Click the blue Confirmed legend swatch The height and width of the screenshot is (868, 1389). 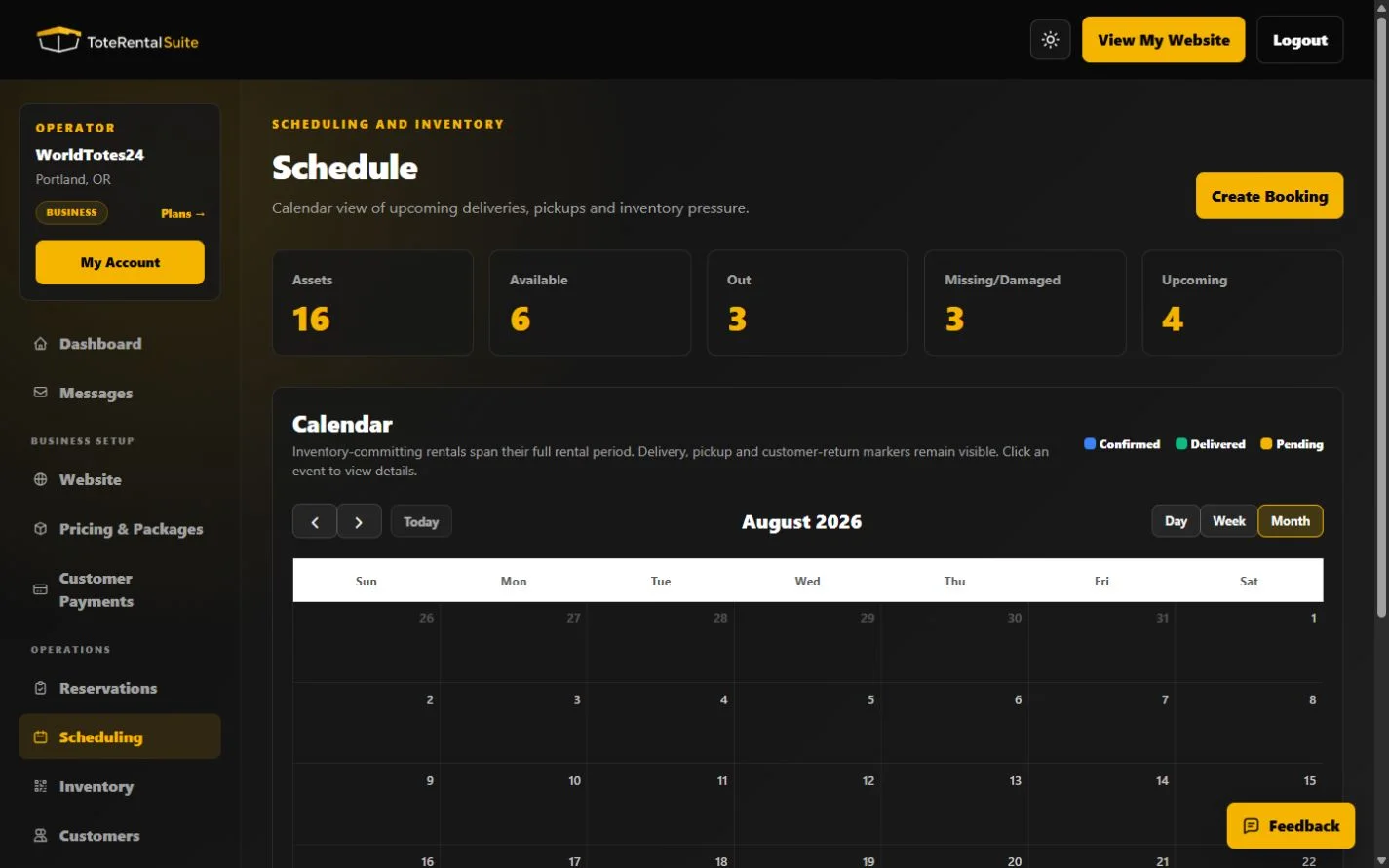pyautogui.click(x=1090, y=443)
